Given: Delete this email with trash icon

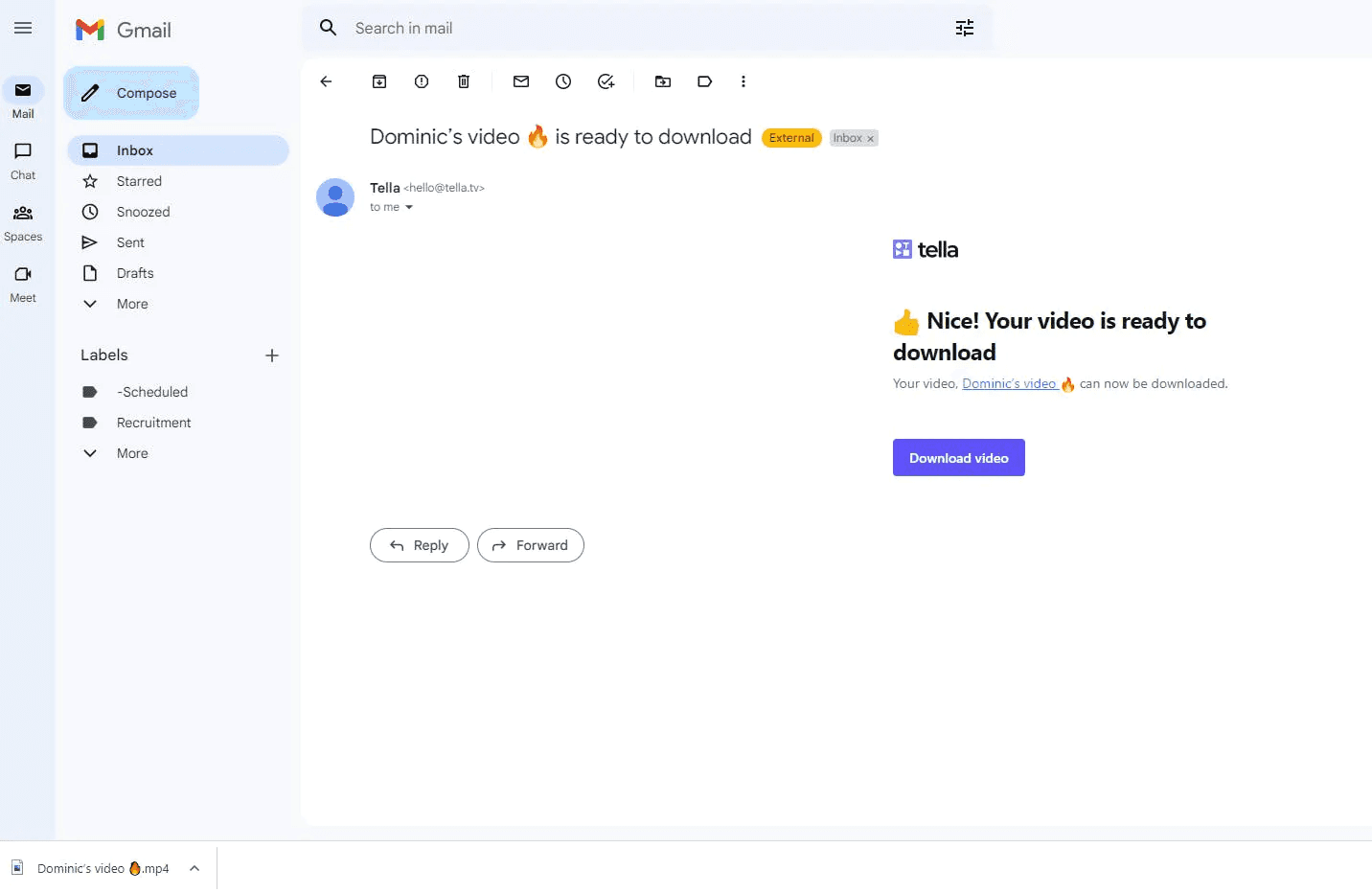Looking at the screenshot, I should tap(464, 81).
